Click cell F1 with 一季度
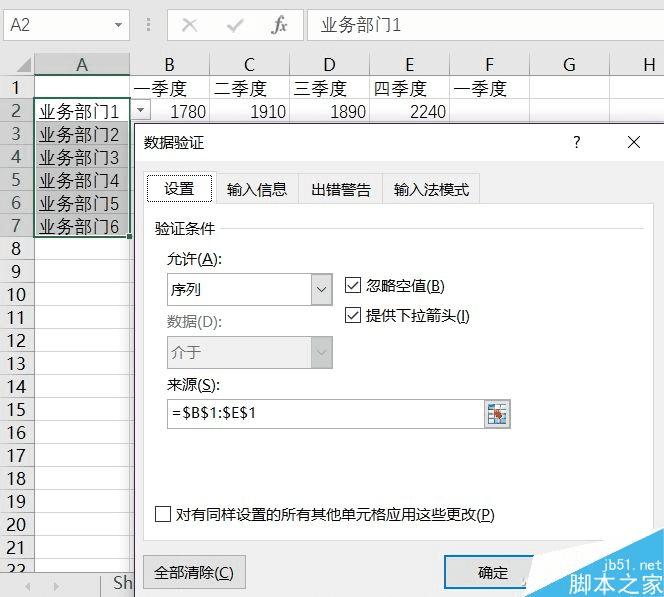Screen dimensions: 664x597 pyautogui.click(x=490, y=88)
